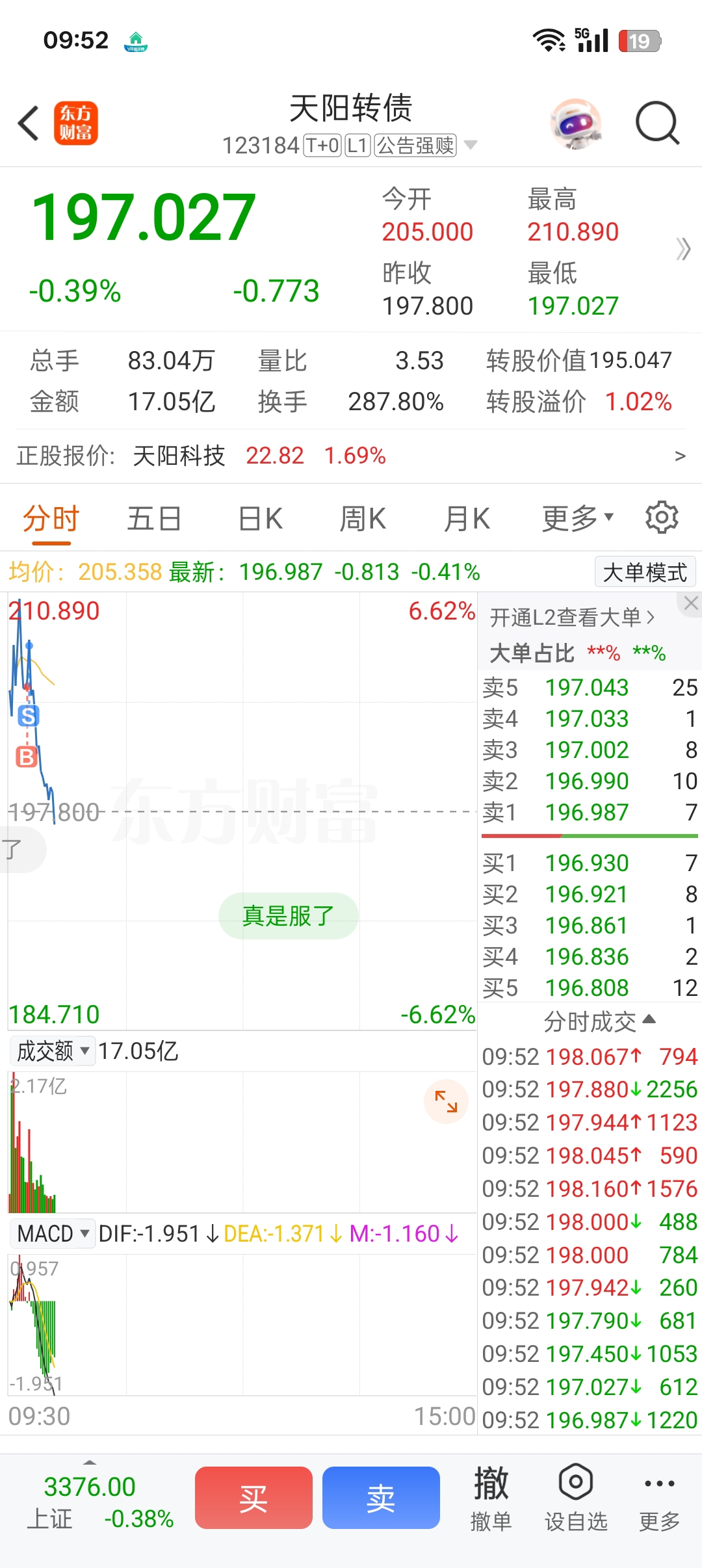Viewport: 702px width, 1568px height.
Task: Expand index bar above 上证
Action: tap(90, 1462)
